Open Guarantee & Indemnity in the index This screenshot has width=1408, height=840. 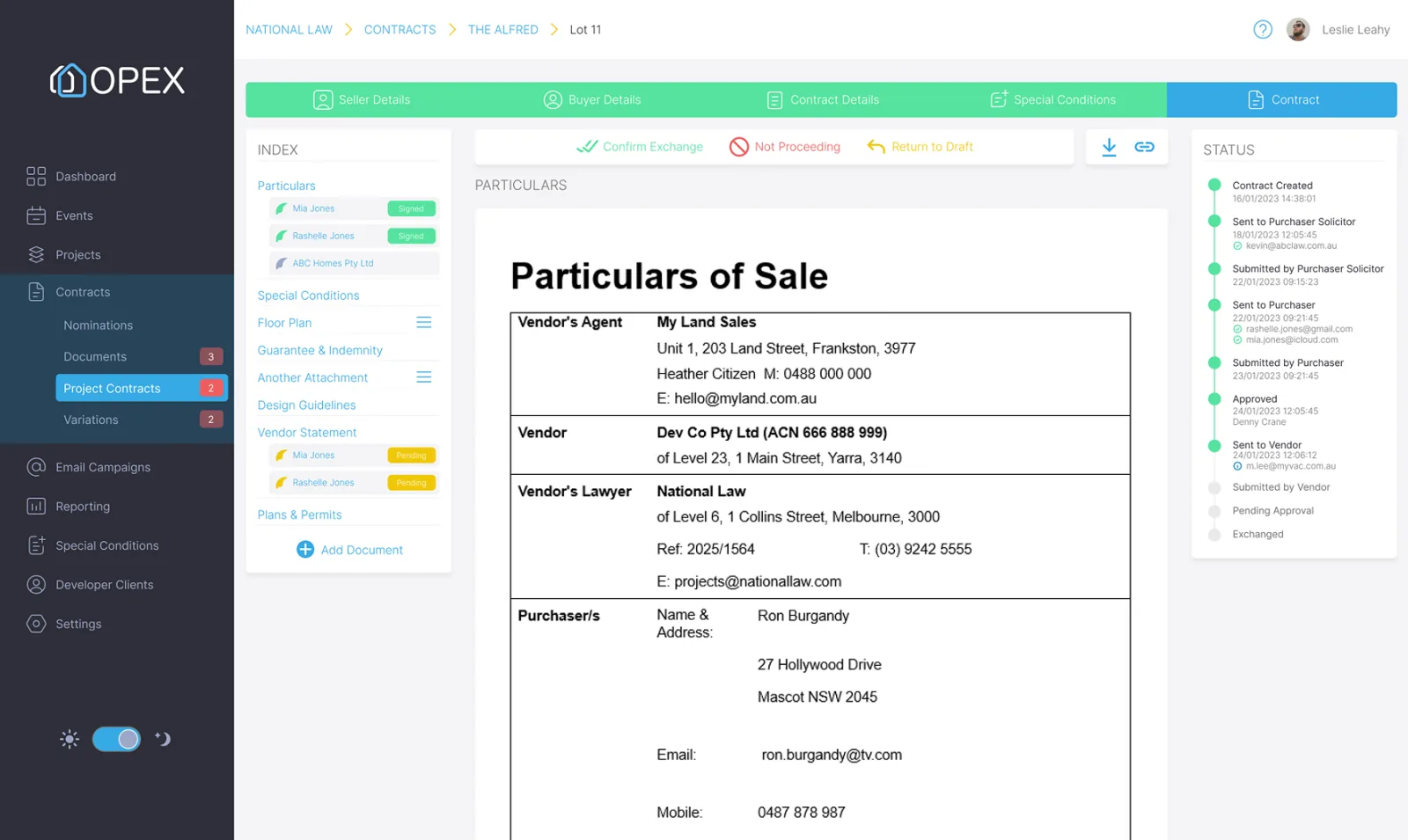[320, 350]
